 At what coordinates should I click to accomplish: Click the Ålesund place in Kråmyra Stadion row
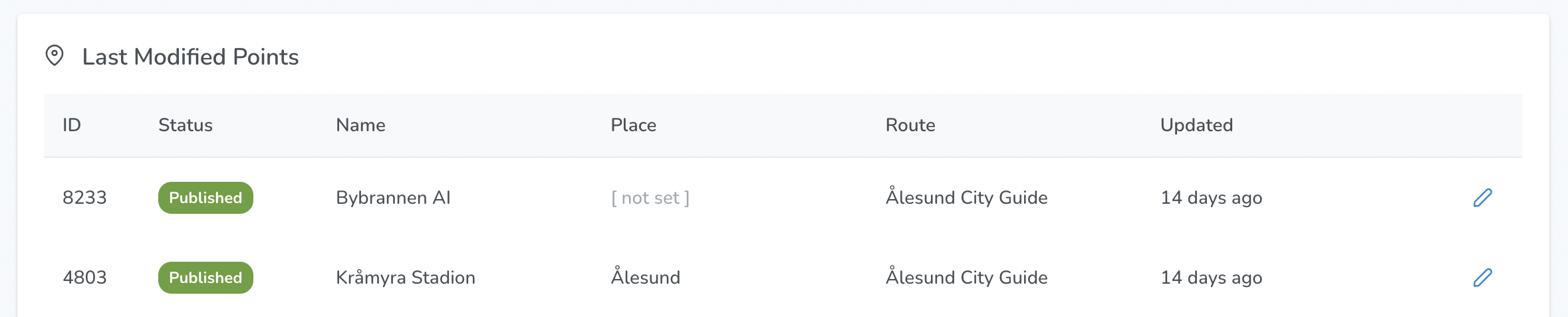coord(645,276)
